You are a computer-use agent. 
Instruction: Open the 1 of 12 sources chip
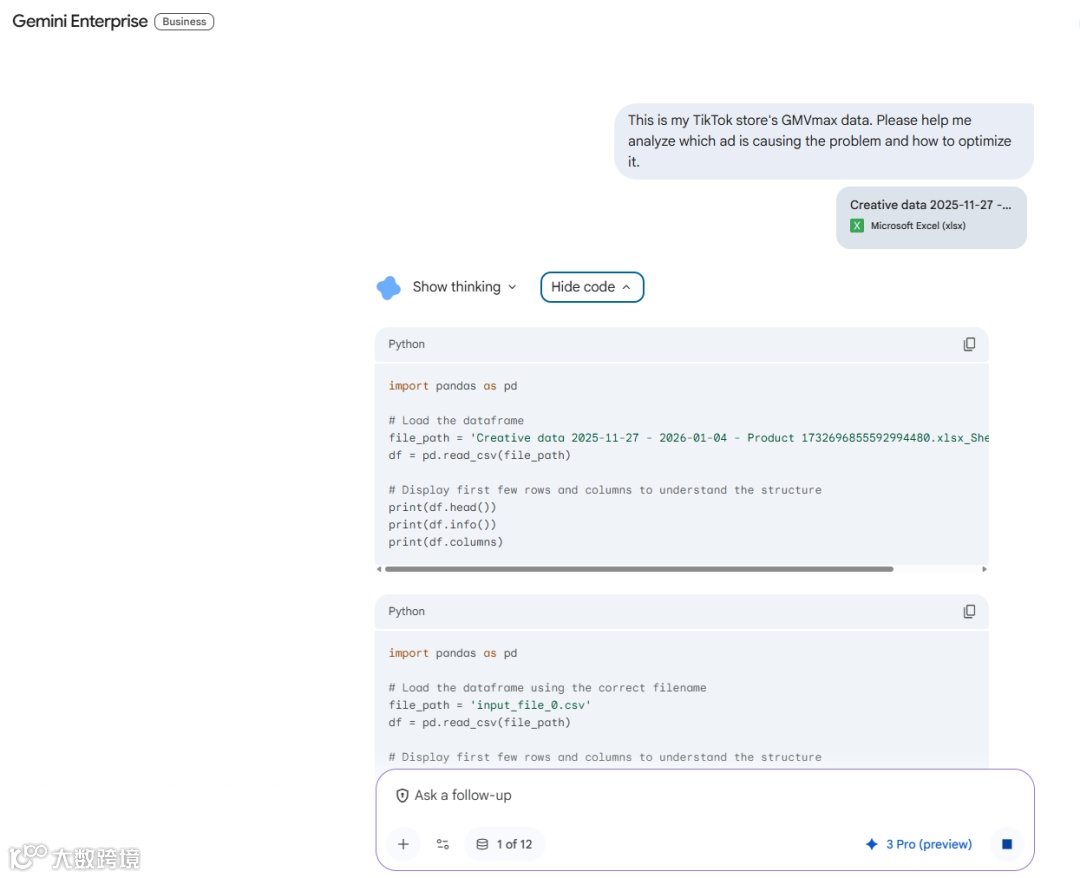[x=505, y=844]
